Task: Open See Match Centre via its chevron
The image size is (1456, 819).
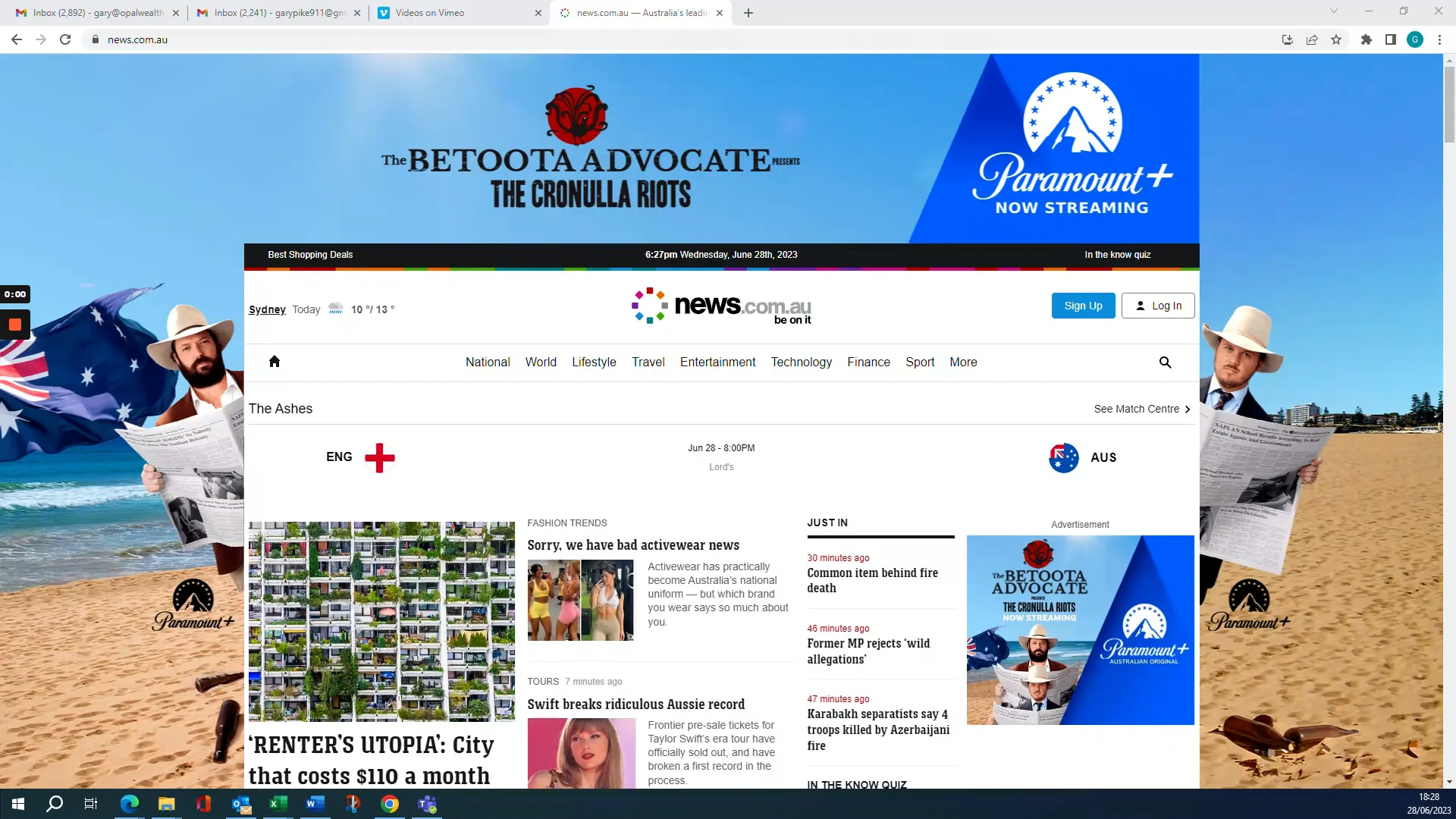Action: (1186, 409)
